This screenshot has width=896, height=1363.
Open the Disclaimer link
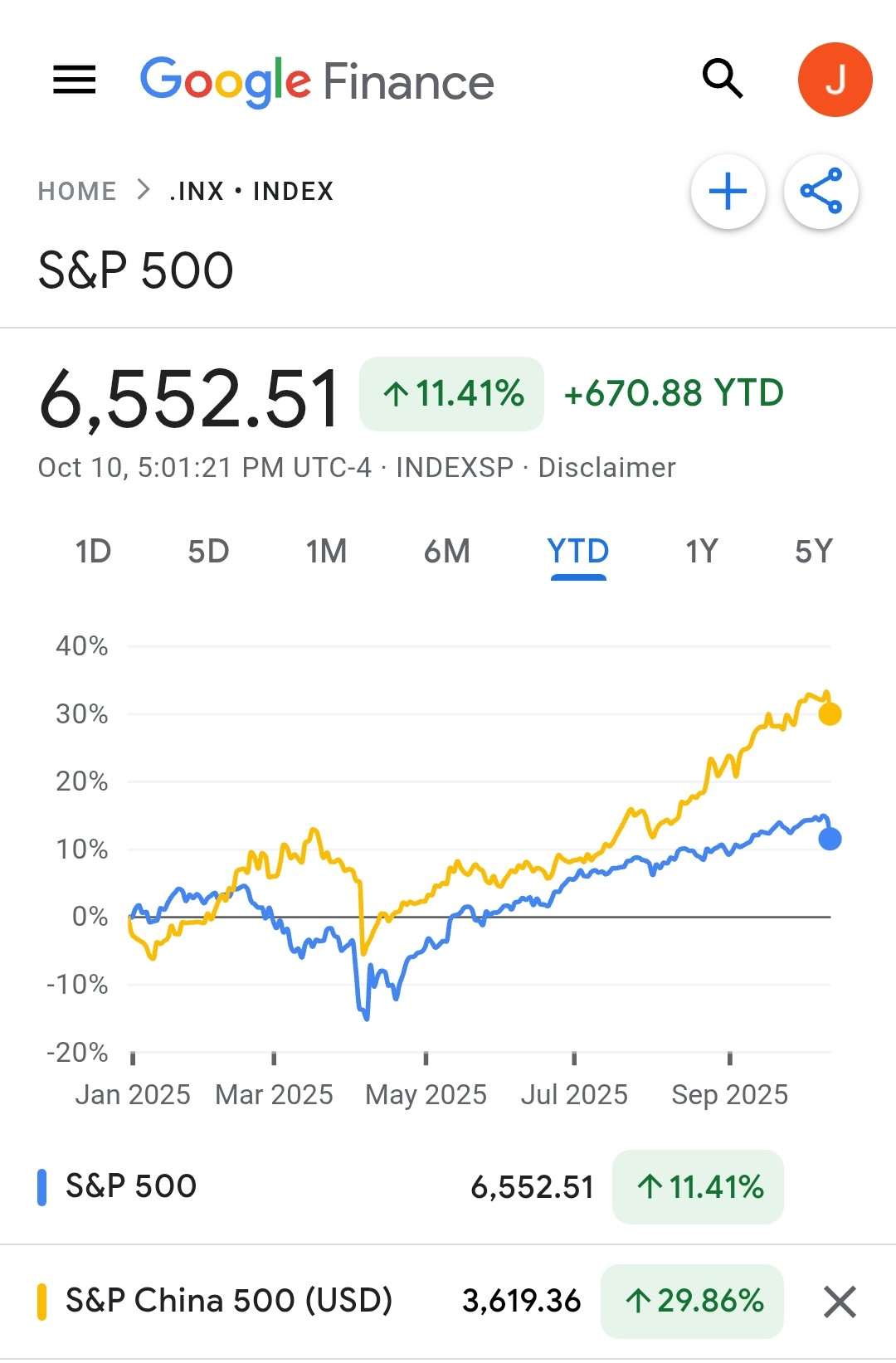click(606, 468)
